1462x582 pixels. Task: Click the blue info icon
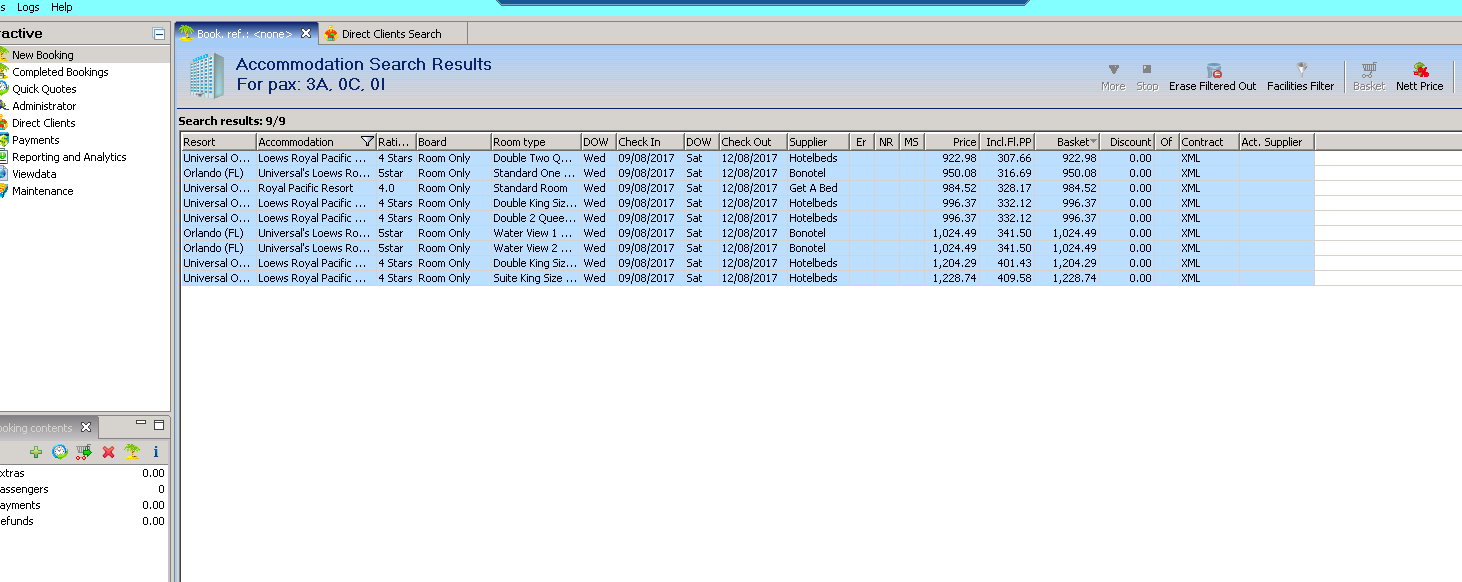point(156,452)
